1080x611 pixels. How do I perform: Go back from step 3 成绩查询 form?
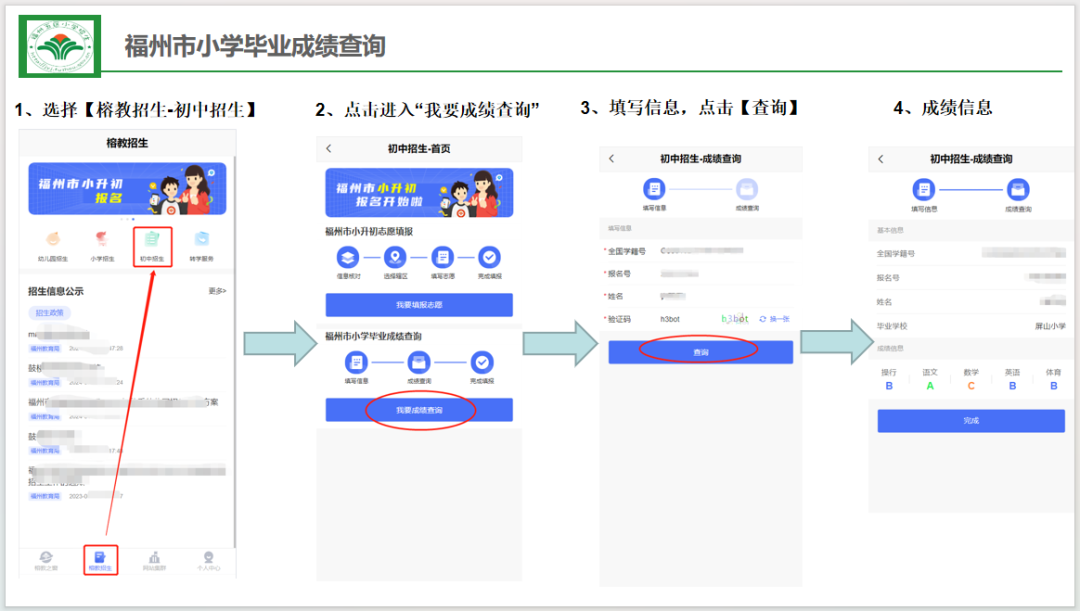pyautogui.click(x=611, y=158)
